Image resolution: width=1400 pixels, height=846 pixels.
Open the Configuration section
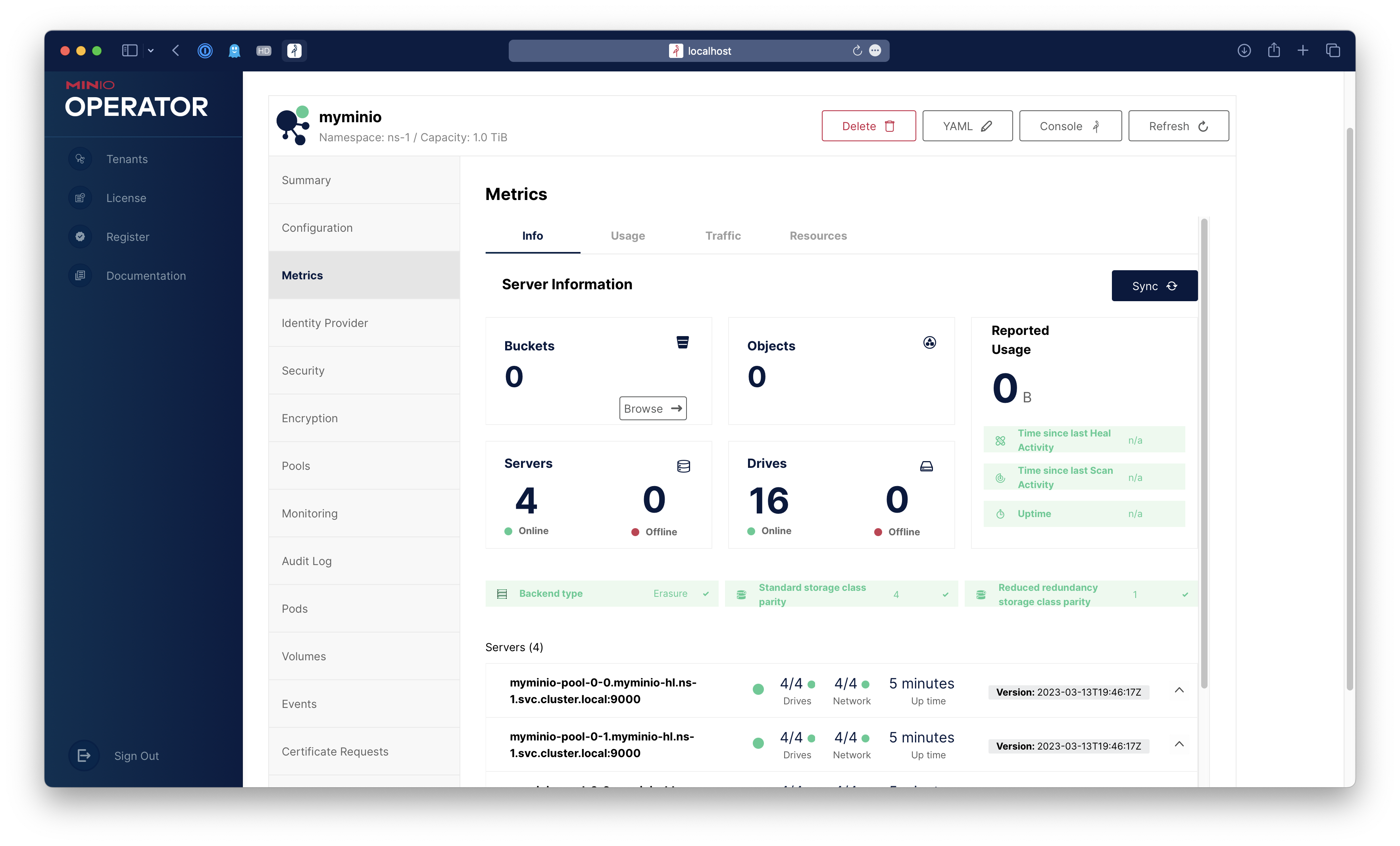363,228
